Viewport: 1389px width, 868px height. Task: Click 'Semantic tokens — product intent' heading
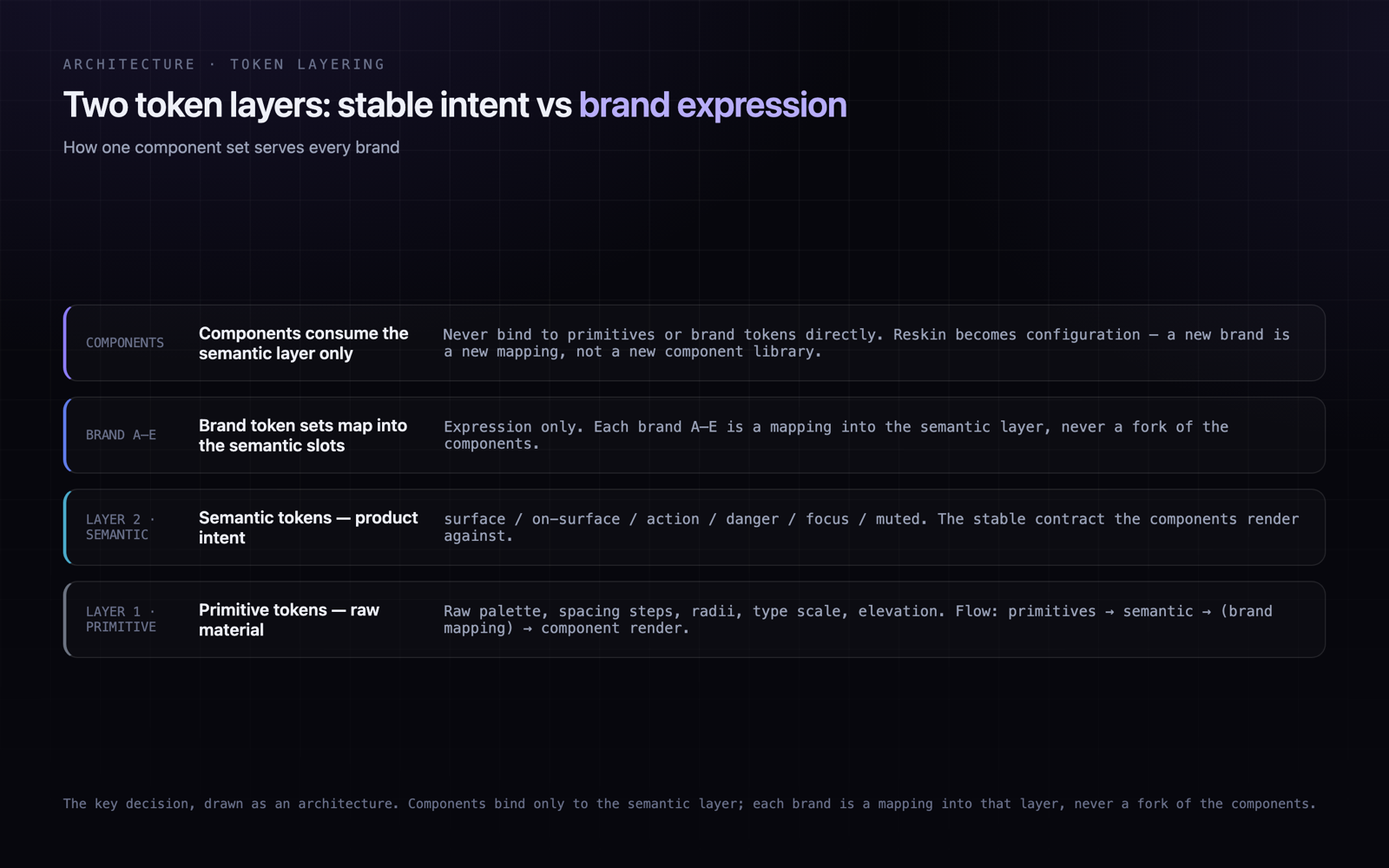tap(308, 528)
